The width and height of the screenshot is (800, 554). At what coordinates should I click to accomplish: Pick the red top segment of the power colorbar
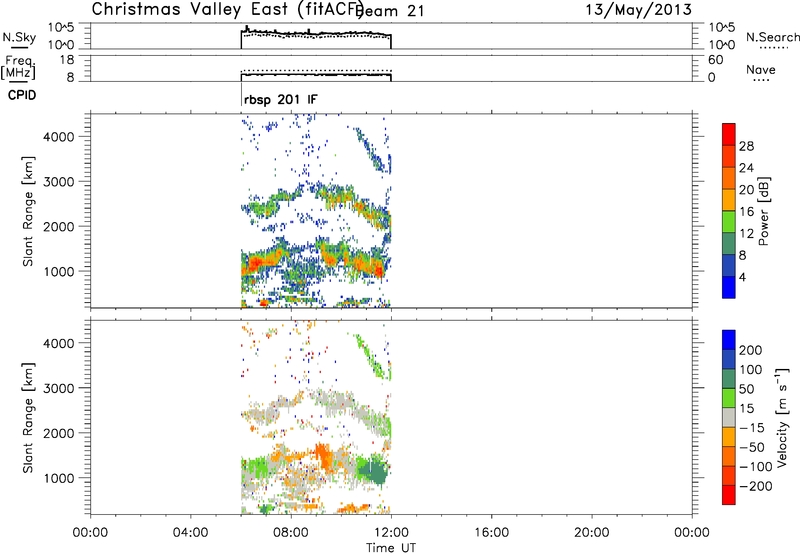coord(729,134)
